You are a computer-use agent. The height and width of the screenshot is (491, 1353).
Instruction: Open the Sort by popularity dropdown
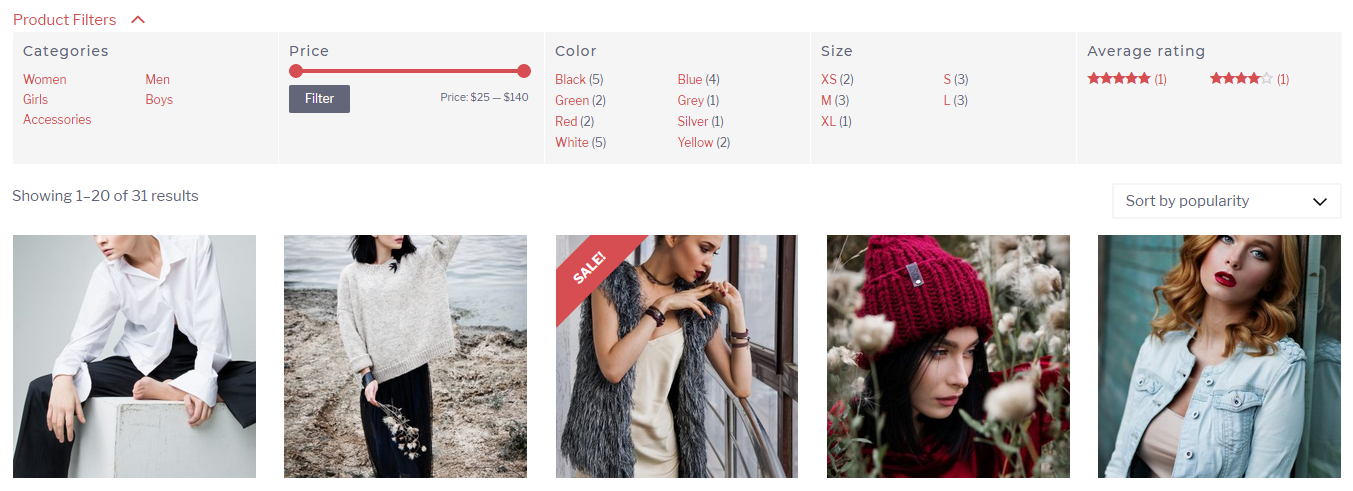coord(1226,201)
